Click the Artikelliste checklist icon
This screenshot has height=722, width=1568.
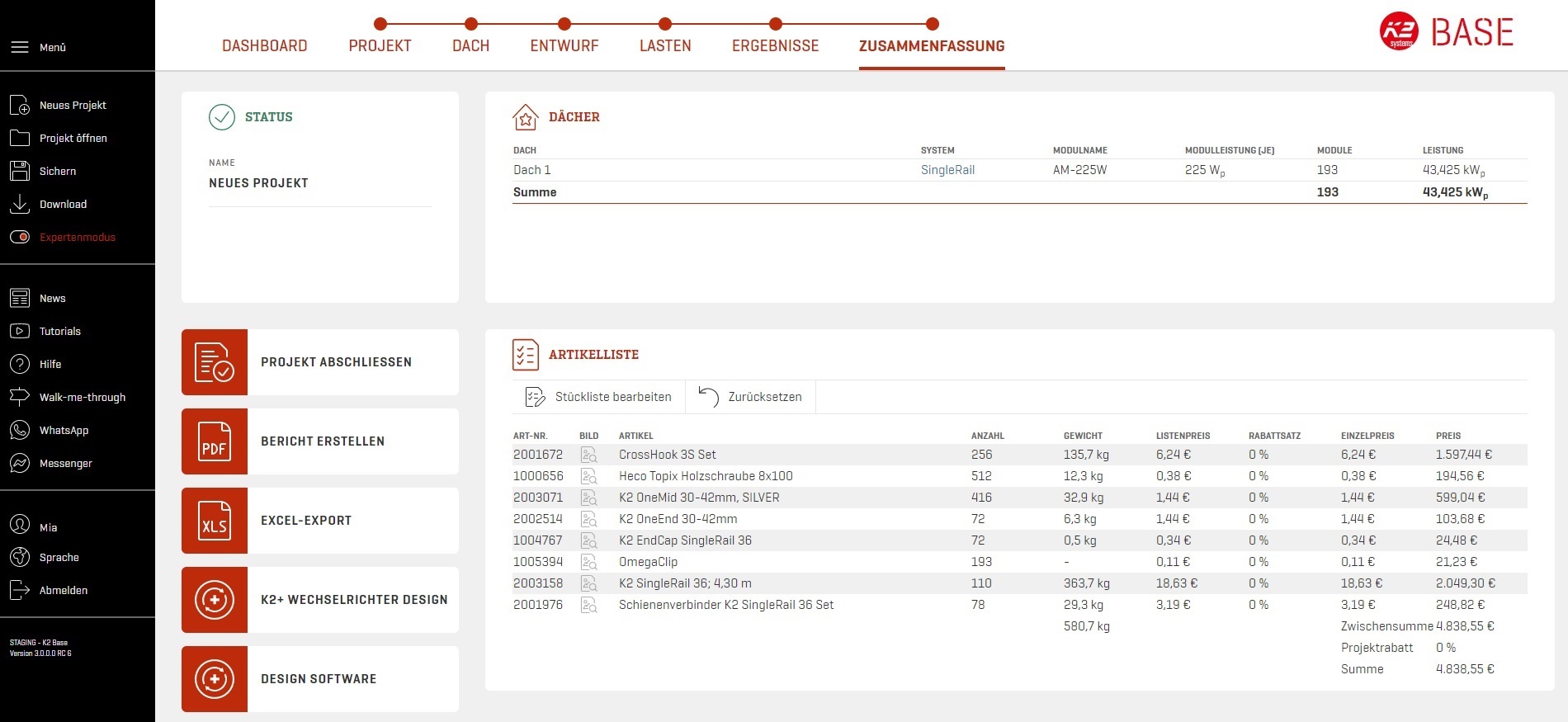(x=526, y=355)
